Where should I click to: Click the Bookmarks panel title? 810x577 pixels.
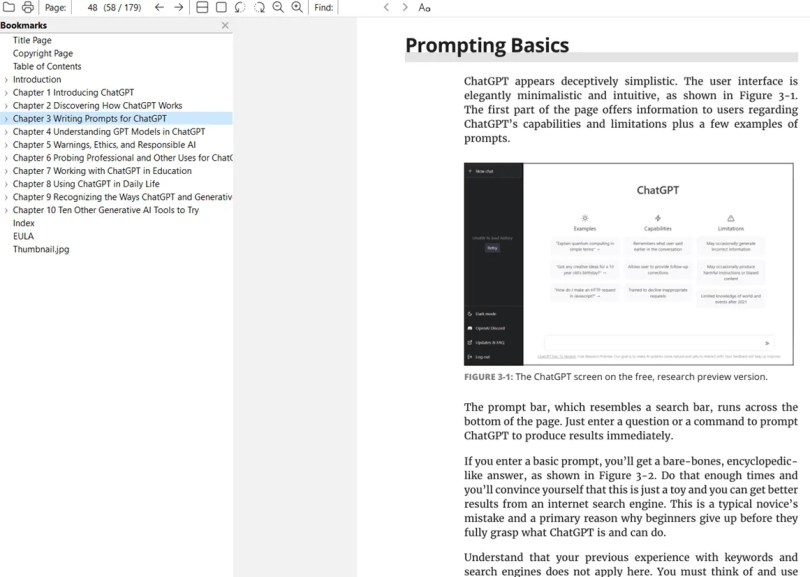pos(24,25)
